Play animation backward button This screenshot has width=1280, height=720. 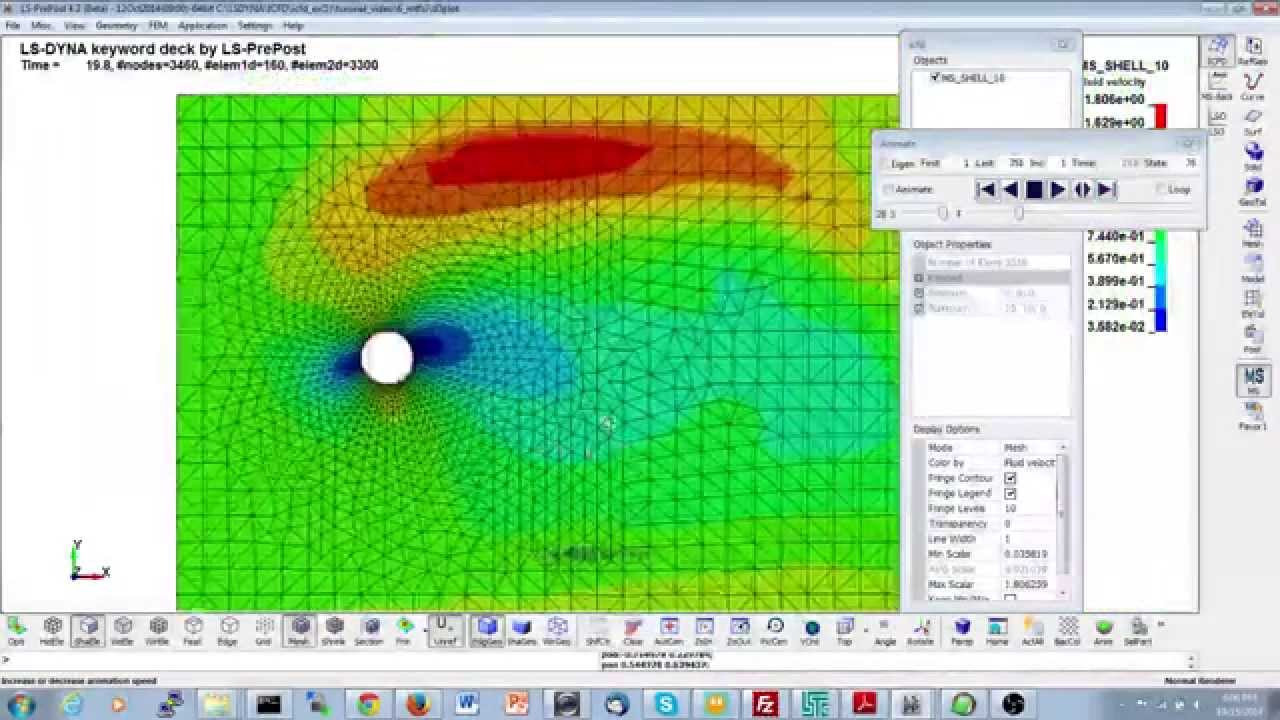pos(1010,189)
